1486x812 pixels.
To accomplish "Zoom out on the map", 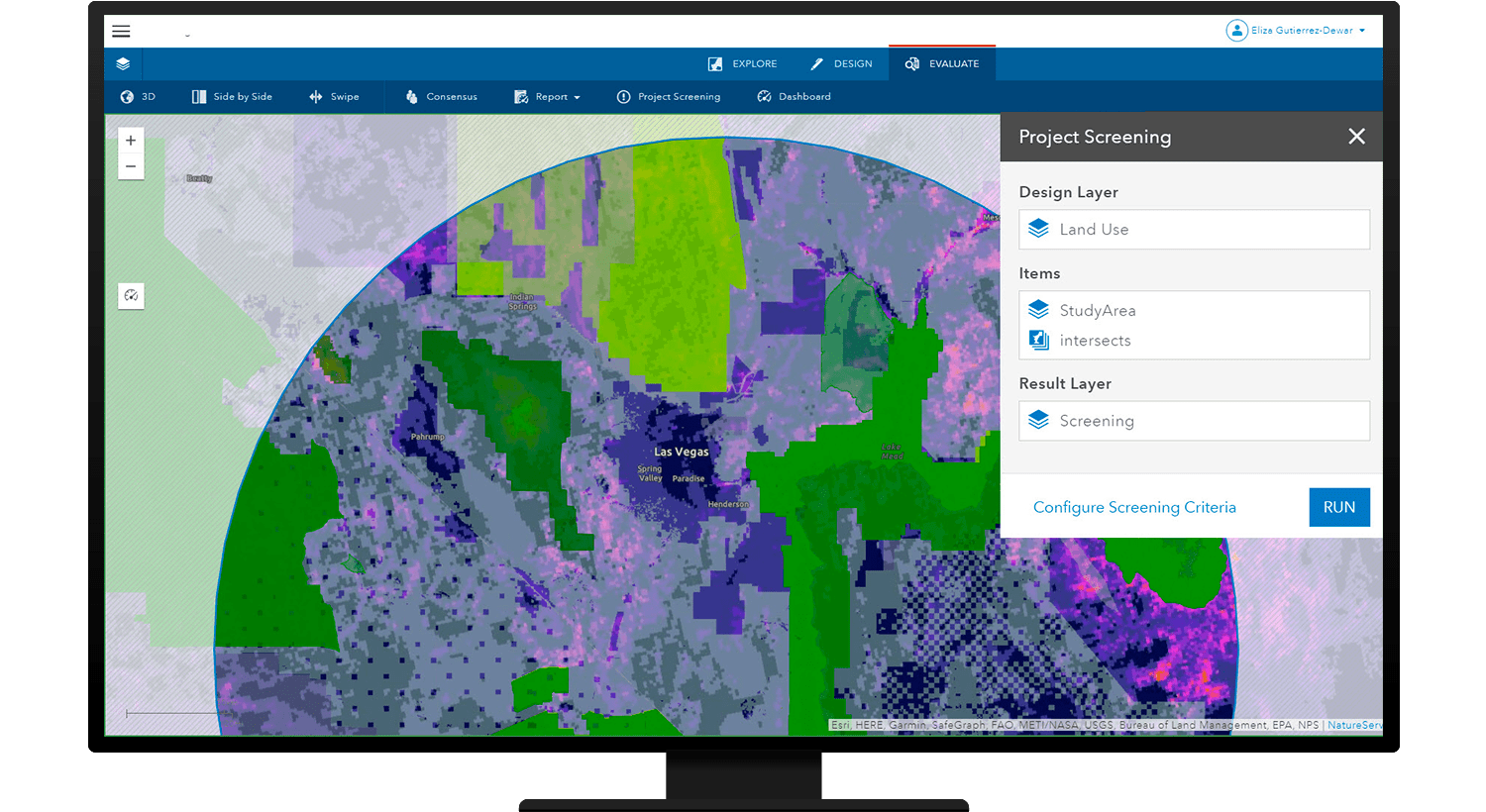I will tap(131, 166).
